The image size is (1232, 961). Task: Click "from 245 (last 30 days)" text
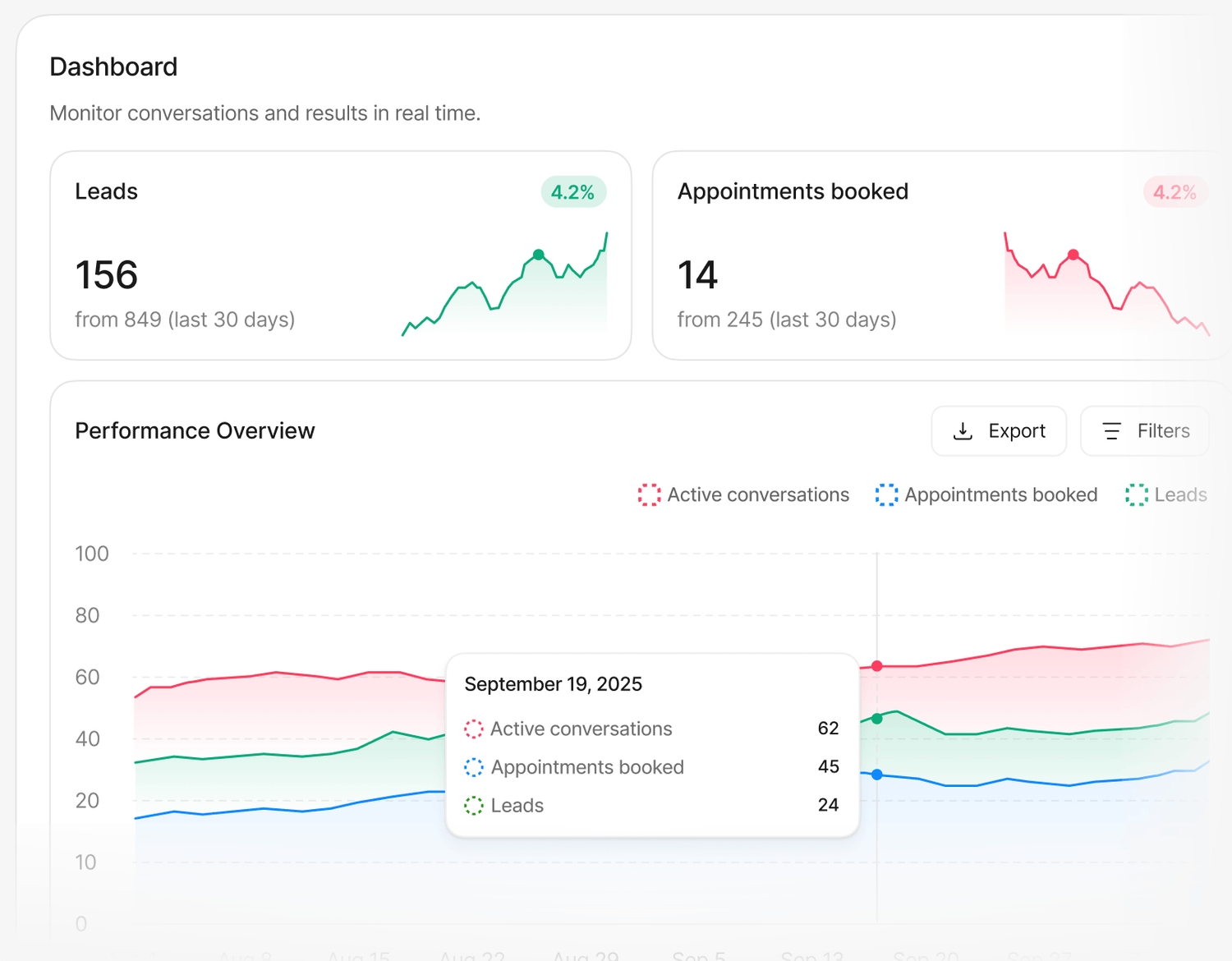[x=787, y=320]
